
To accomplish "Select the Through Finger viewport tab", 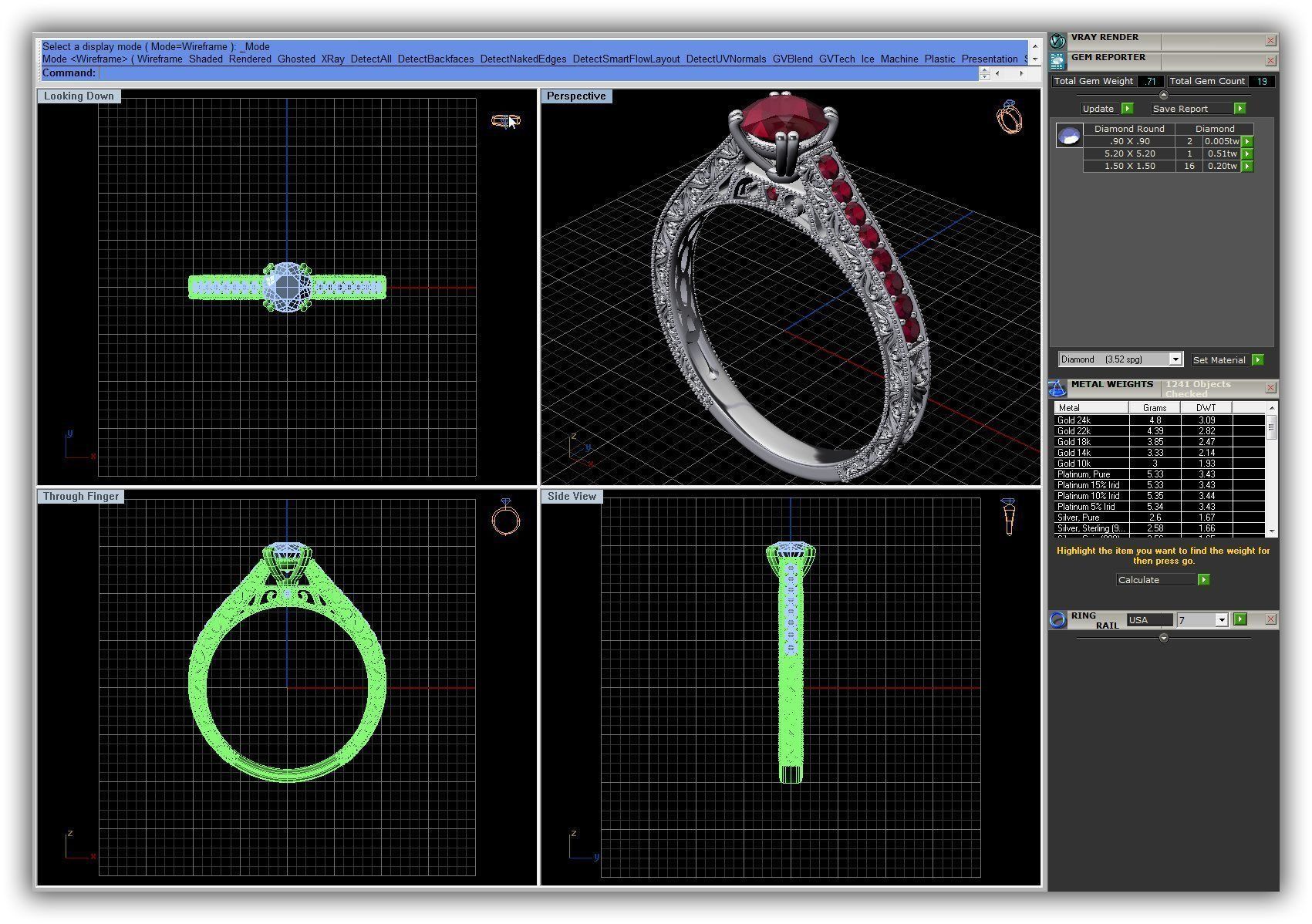I will 81,497.
